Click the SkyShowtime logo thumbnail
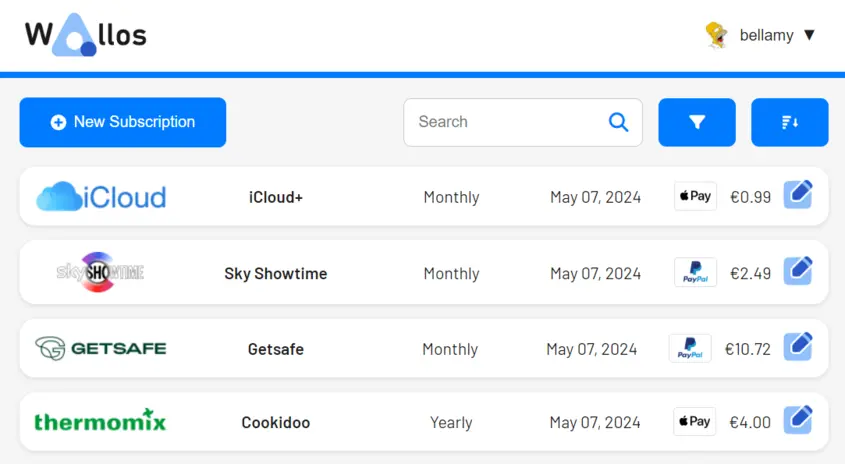Image resolution: width=845 pixels, height=464 pixels. (x=100, y=272)
